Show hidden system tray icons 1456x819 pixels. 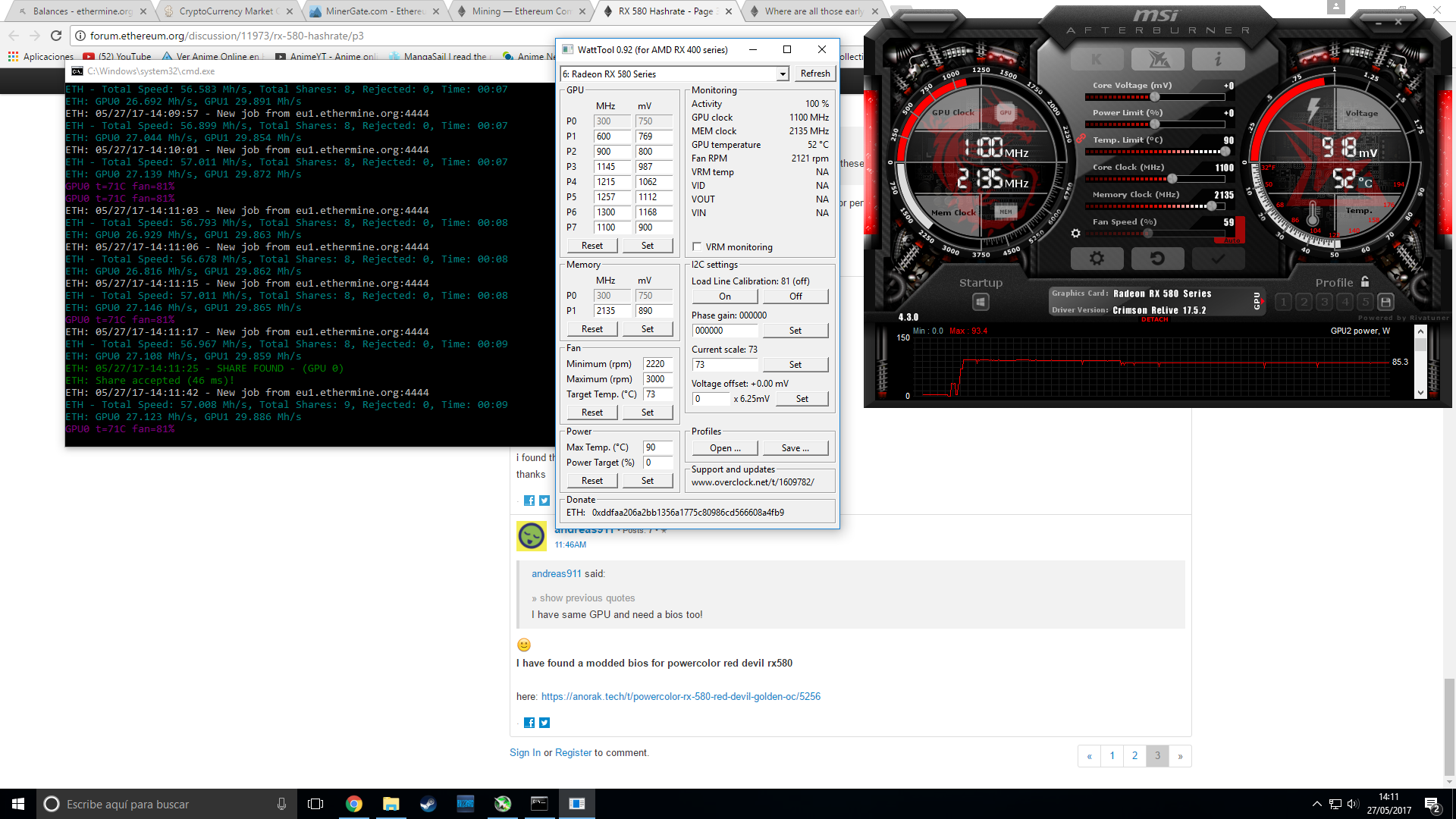(1316, 804)
